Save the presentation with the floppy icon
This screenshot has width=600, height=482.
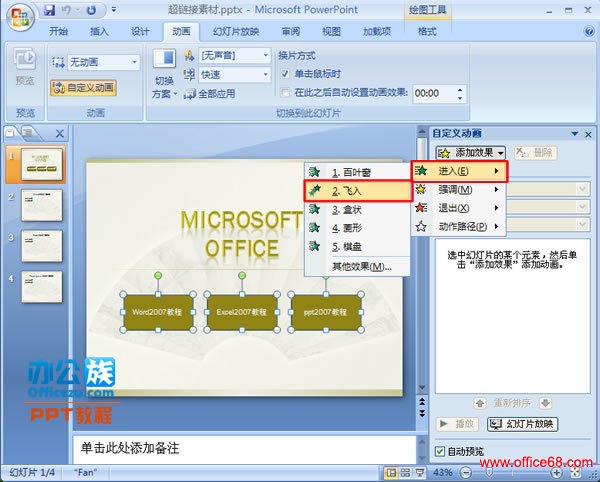point(49,10)
